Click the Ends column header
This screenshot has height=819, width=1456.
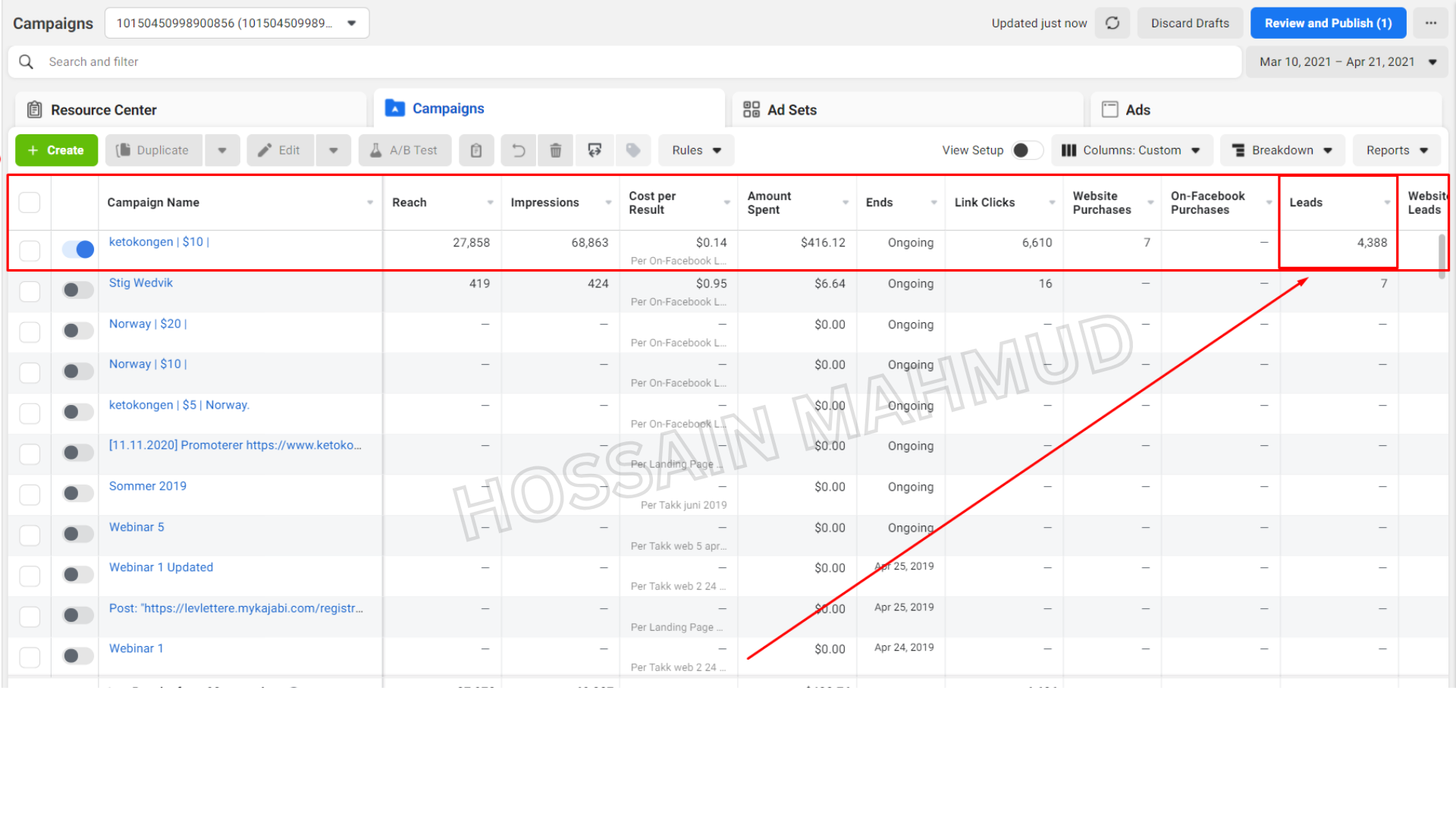coord(901,202)
